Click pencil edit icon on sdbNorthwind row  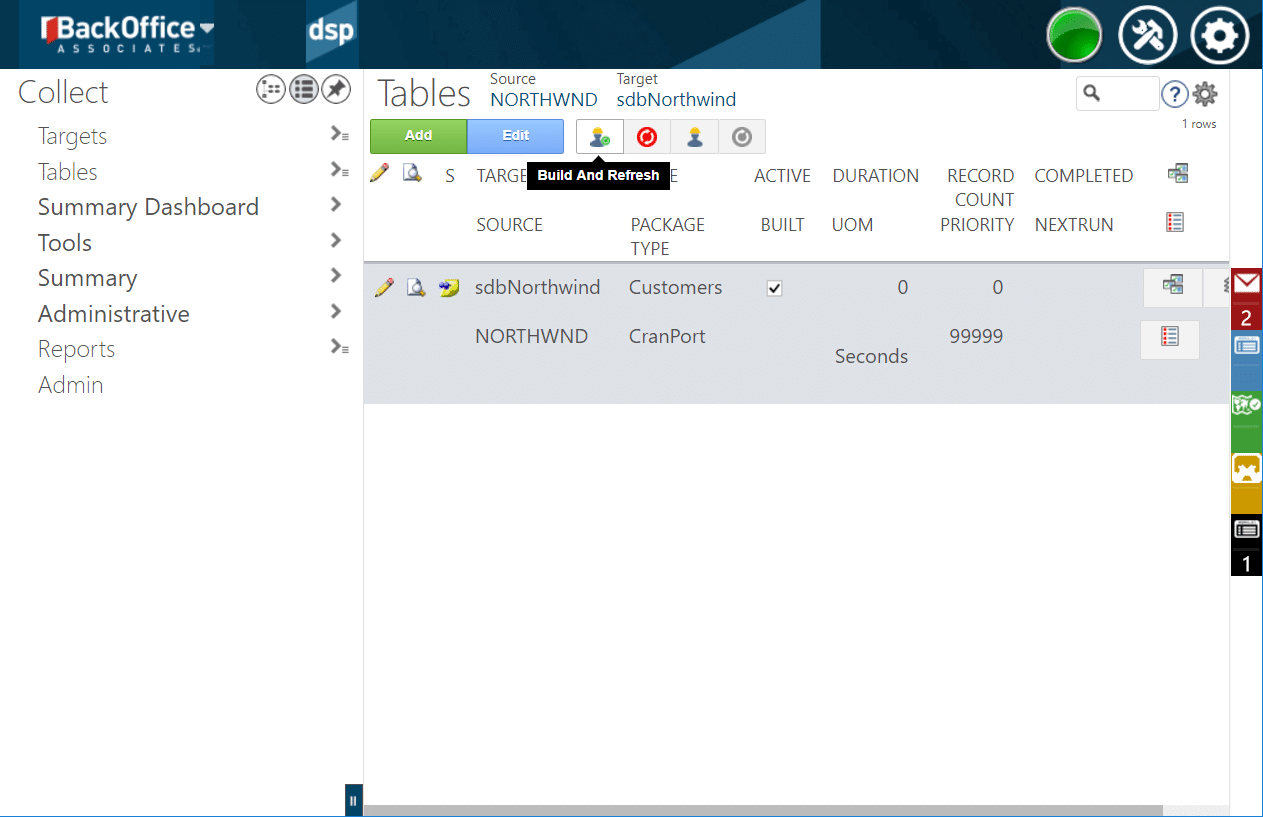[x=384, y=288]
